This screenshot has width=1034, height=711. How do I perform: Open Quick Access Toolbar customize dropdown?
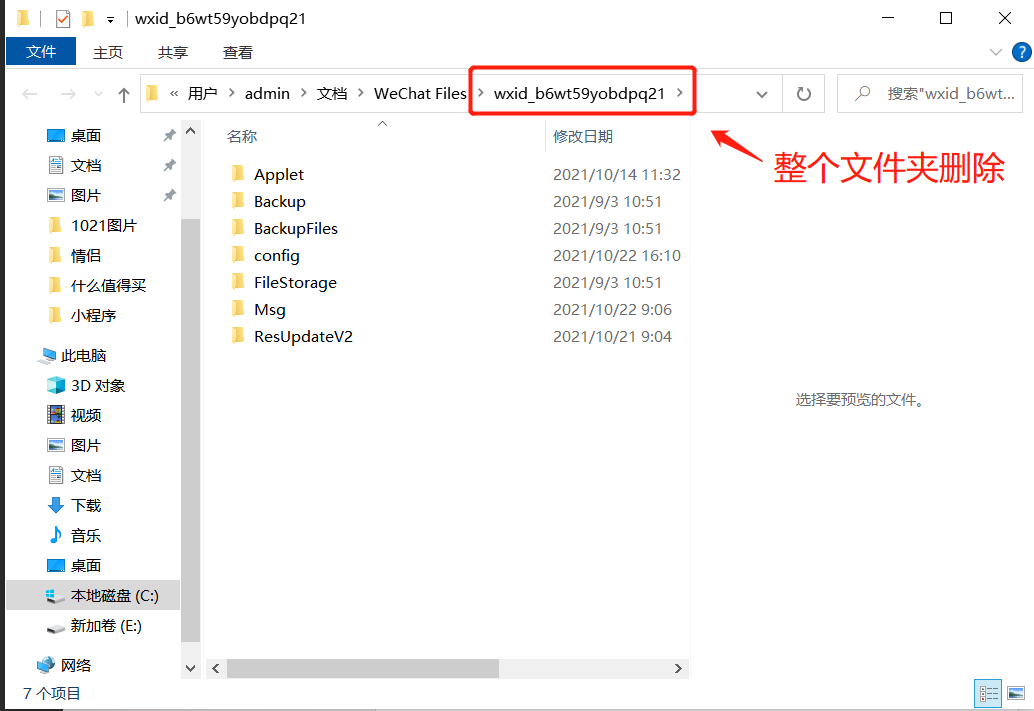(110, 19)
